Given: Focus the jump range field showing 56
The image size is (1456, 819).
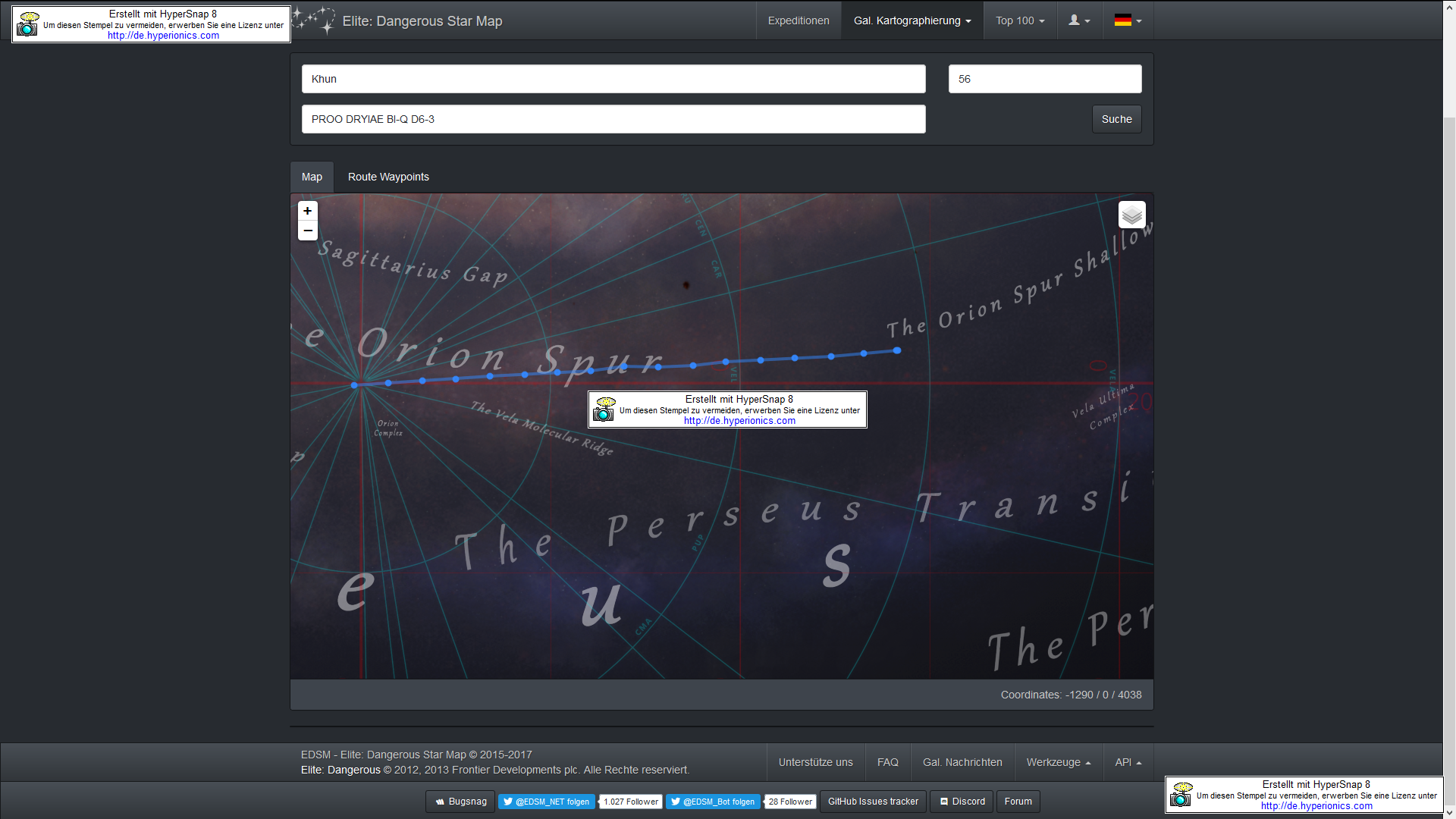Looking at the screenshot, I should (1044, 79).
